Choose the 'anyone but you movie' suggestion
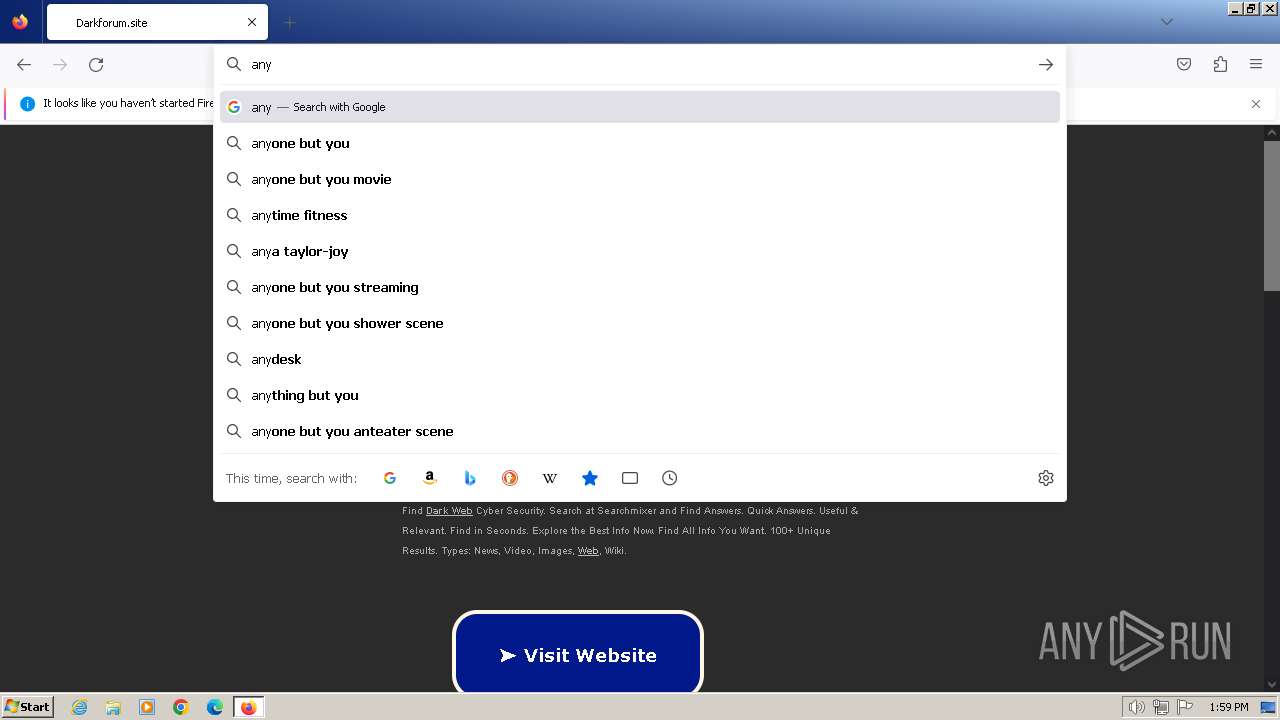1280x720 pixels. (640, 179)
